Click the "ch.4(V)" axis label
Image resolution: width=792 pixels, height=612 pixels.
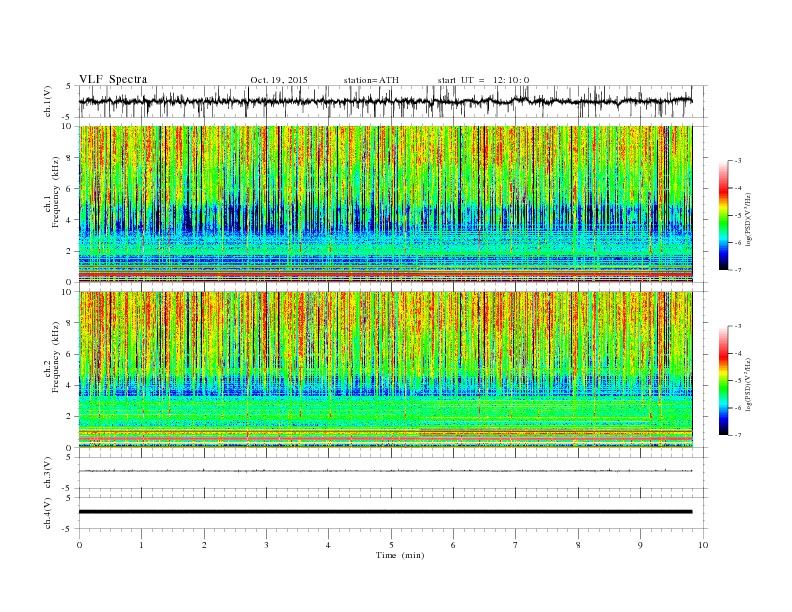tap(48, 513)
